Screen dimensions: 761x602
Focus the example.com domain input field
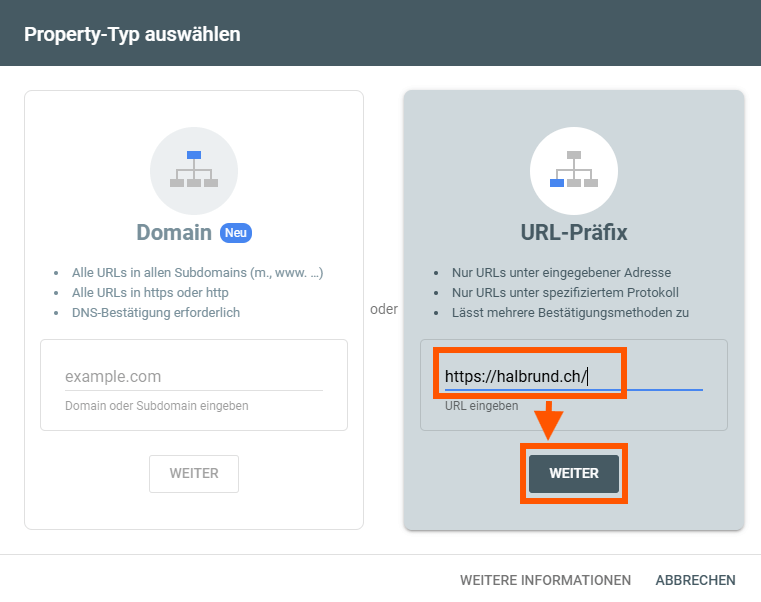point(193,377)
